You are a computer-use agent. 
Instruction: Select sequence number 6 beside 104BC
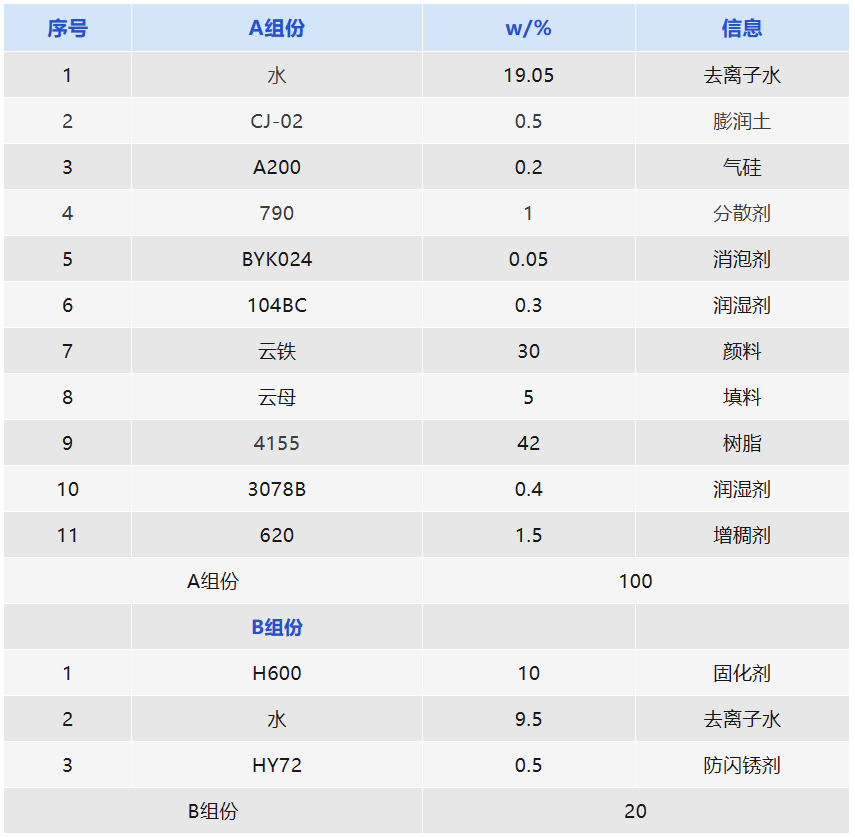[x=68, y=305]
